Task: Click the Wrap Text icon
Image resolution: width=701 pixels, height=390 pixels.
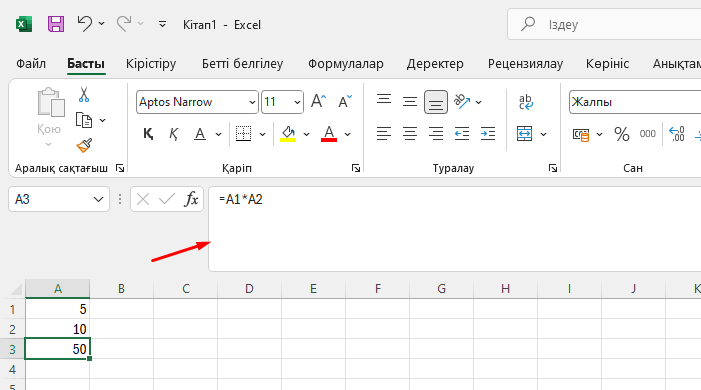Action: [x=526, y=102]
